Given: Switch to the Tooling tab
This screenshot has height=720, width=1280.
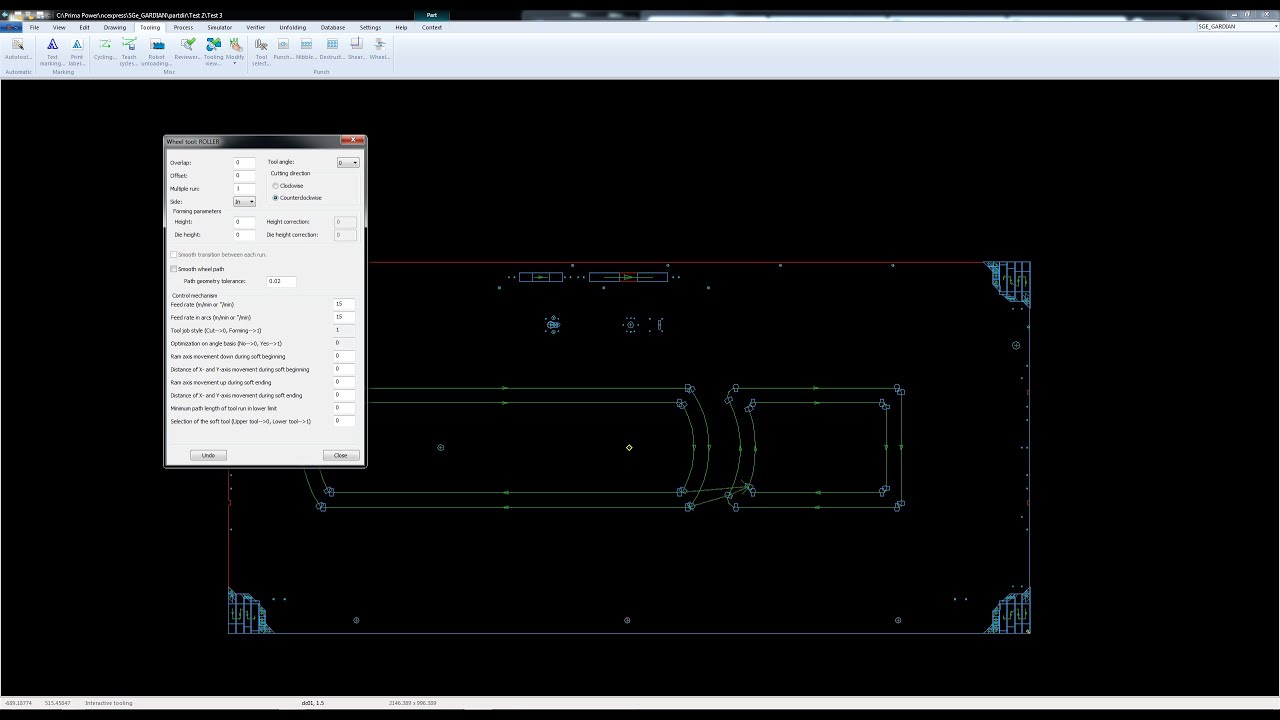Looking at the screenshot, I should [x=150, y=27].
